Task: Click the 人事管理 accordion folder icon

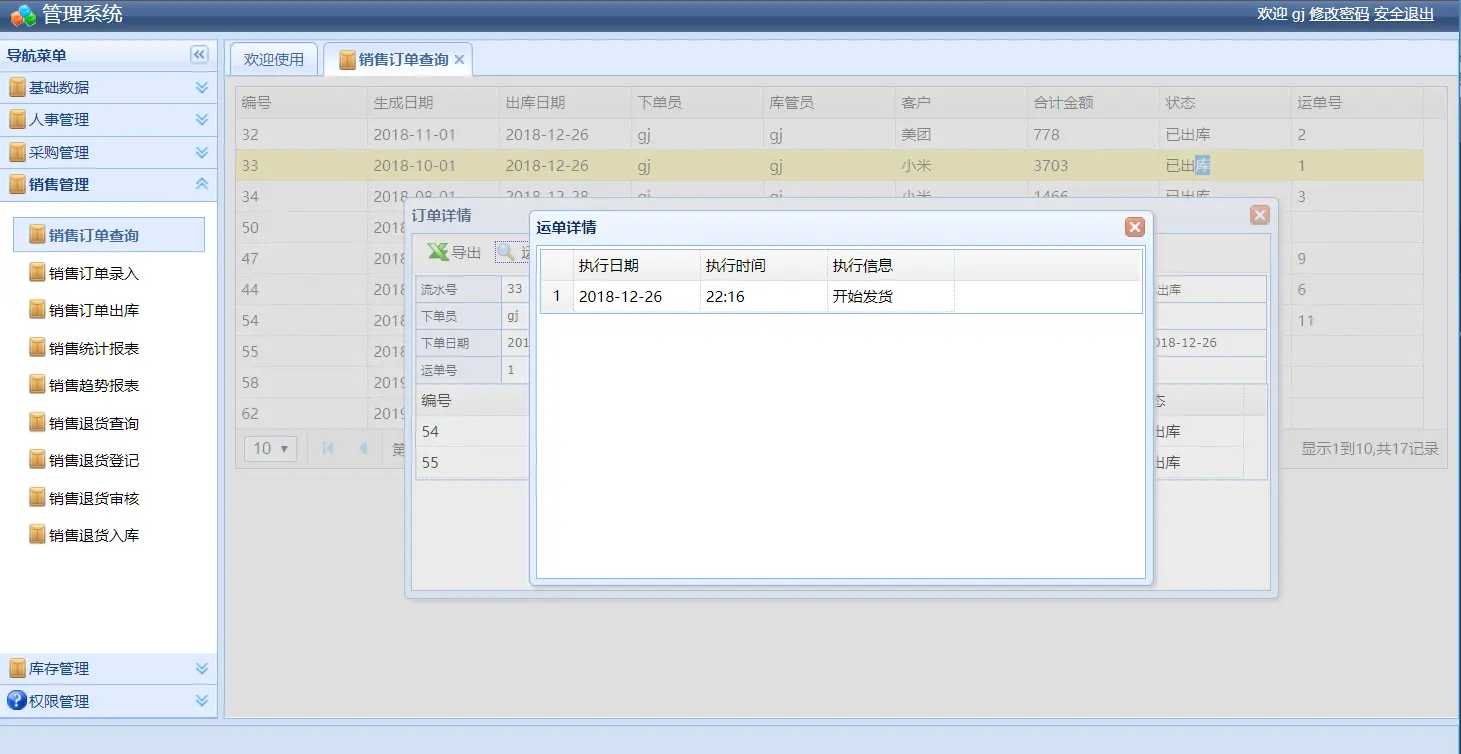Action: coord(17,119)
